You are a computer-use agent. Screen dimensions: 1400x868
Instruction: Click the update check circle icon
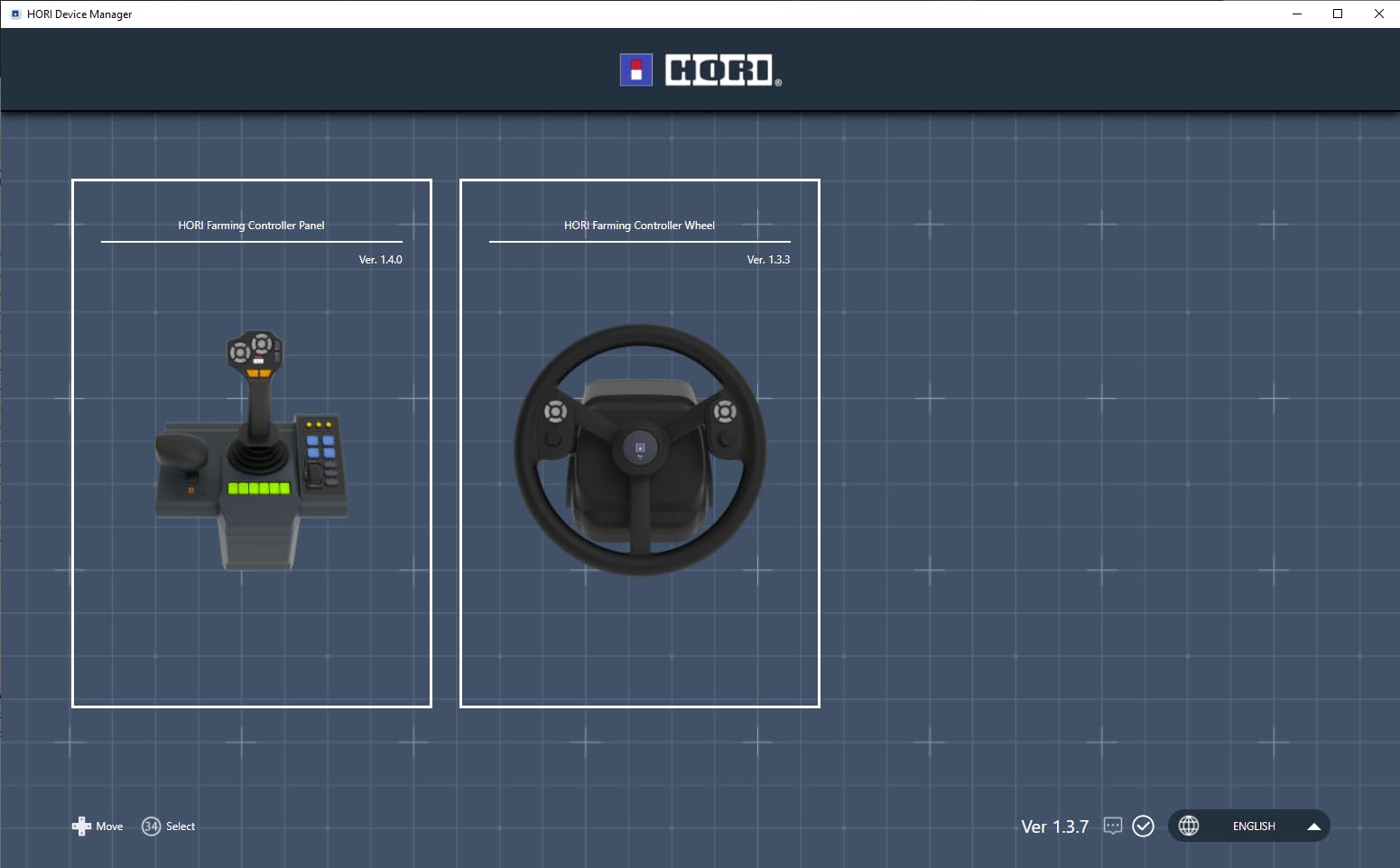(x=1143, y=826)
